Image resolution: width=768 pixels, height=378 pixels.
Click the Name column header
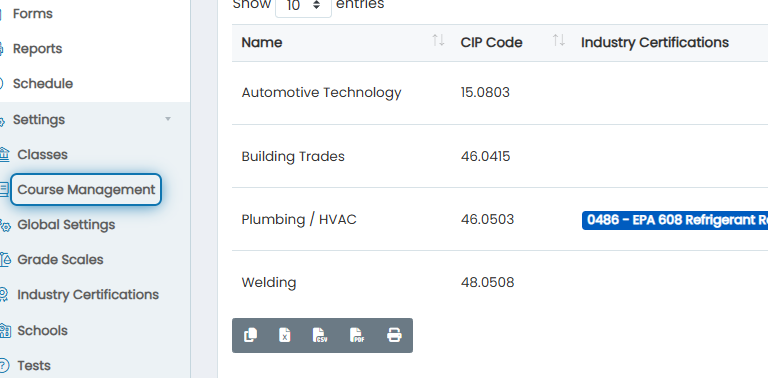[x=262, y=43]
